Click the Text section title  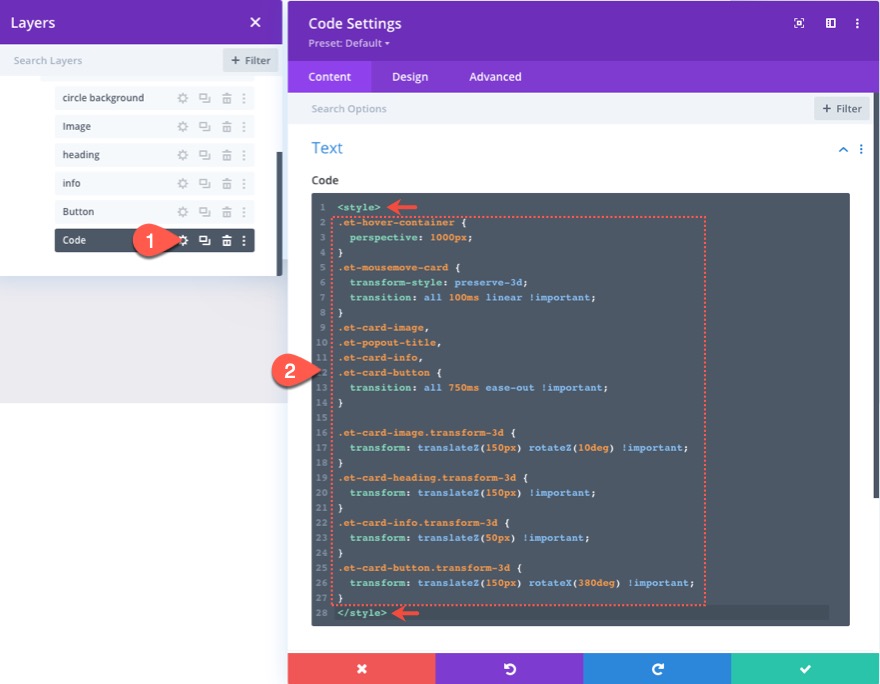[327, 148]
